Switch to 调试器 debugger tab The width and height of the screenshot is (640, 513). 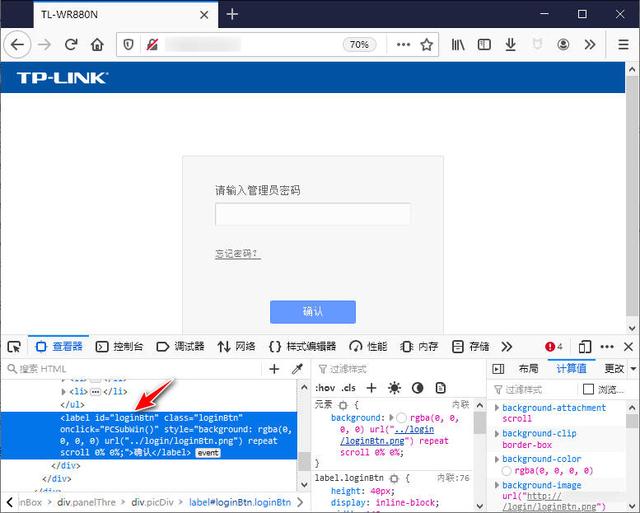coord(180,347)
